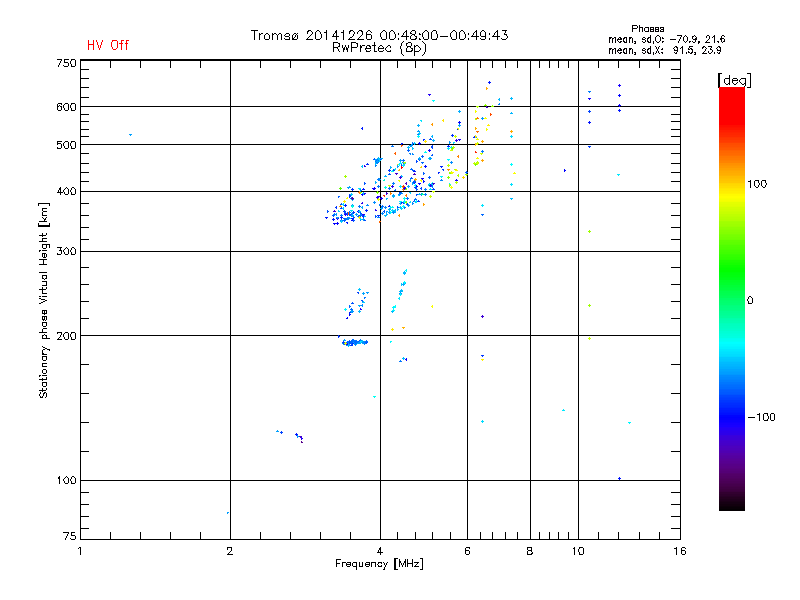Click the x-axis tick label '6'
800x600 pixels.
coord(467,551)
